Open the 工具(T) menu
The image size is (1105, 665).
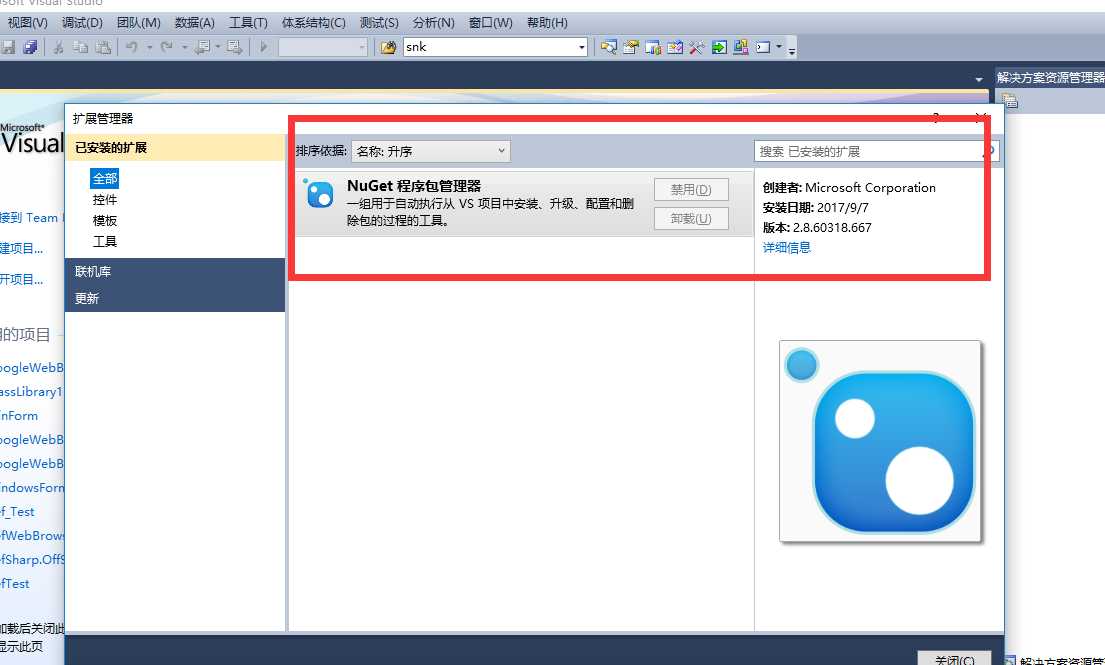(248, 23)
